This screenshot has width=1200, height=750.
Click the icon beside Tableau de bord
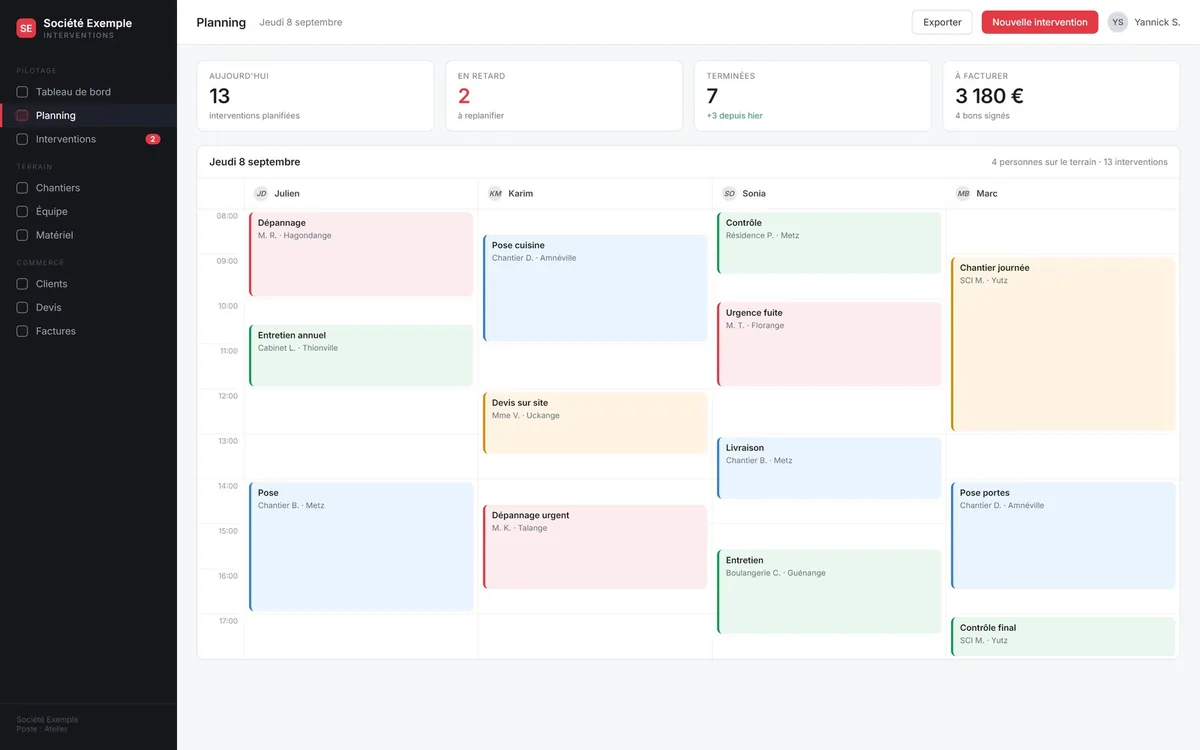click(22, 92)
